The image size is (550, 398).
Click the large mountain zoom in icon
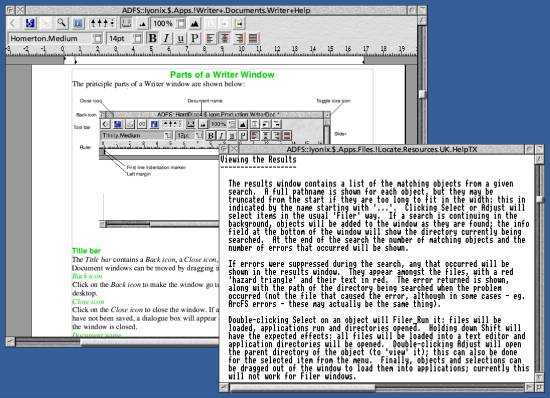pos(195,23)
